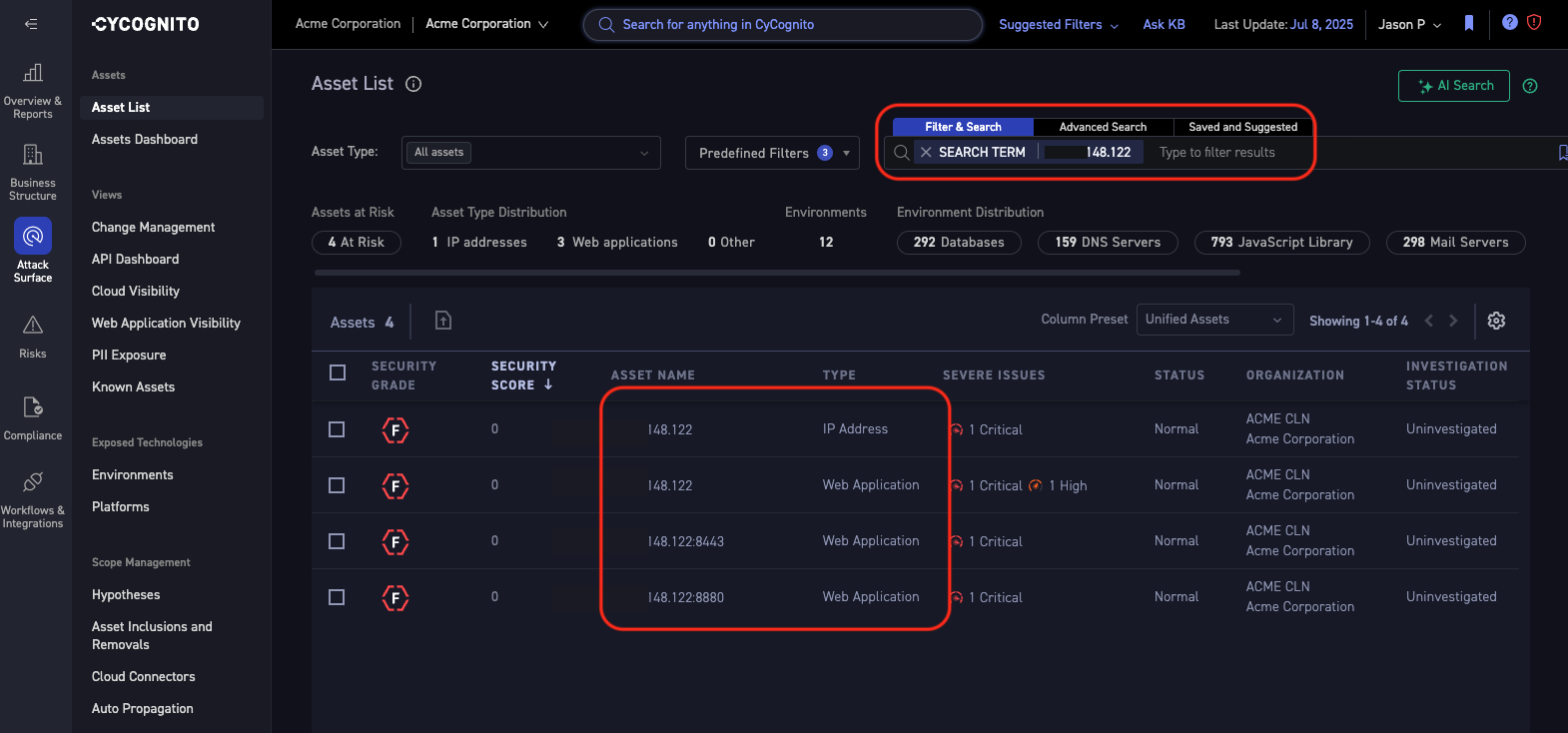Click the export assets icon

pos(443,320)
